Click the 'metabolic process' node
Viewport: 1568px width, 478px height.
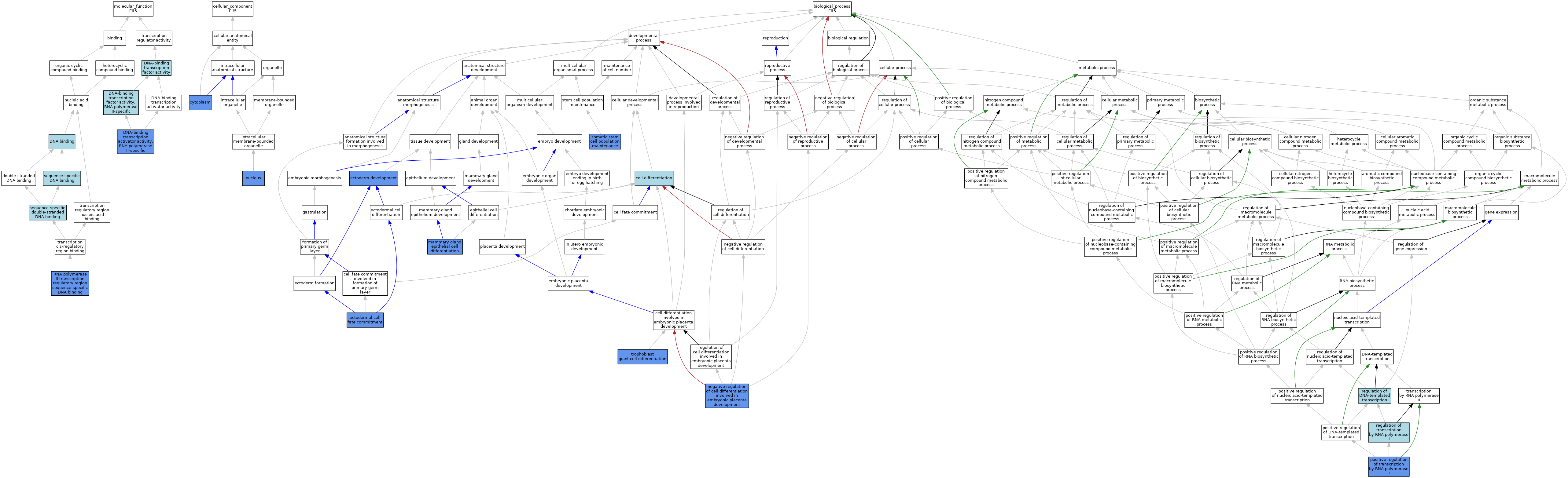click(1097, 68)
